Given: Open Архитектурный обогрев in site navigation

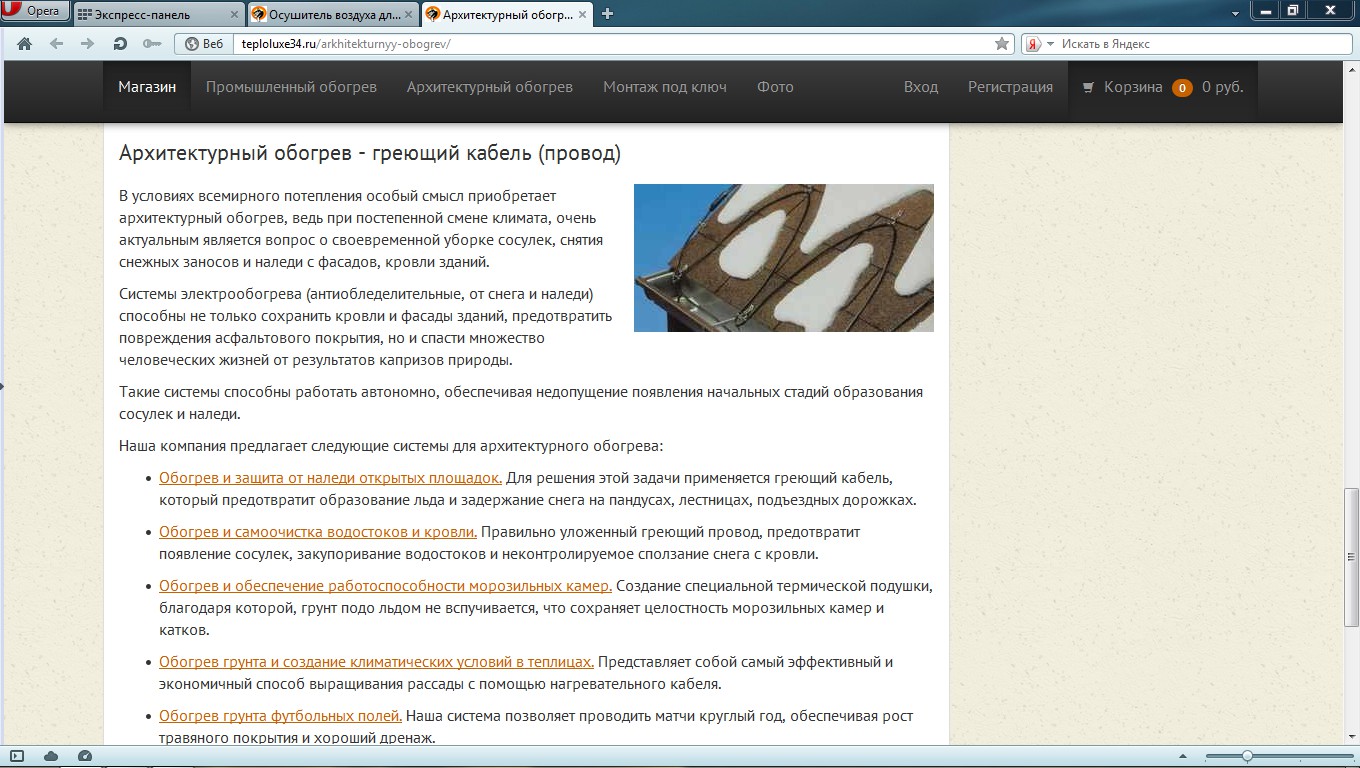Looking at the screenshot, I should pos(490,87).
